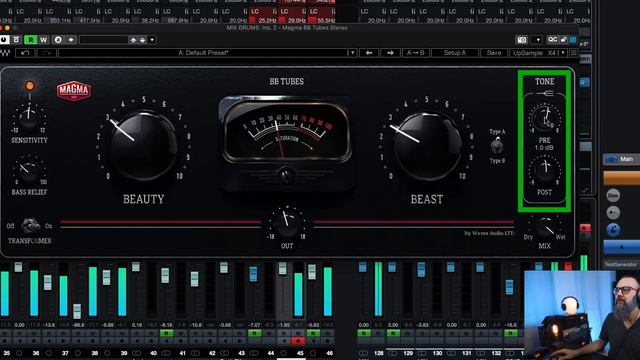
Task: Click the Out level knob
Action: pos(287,224)
